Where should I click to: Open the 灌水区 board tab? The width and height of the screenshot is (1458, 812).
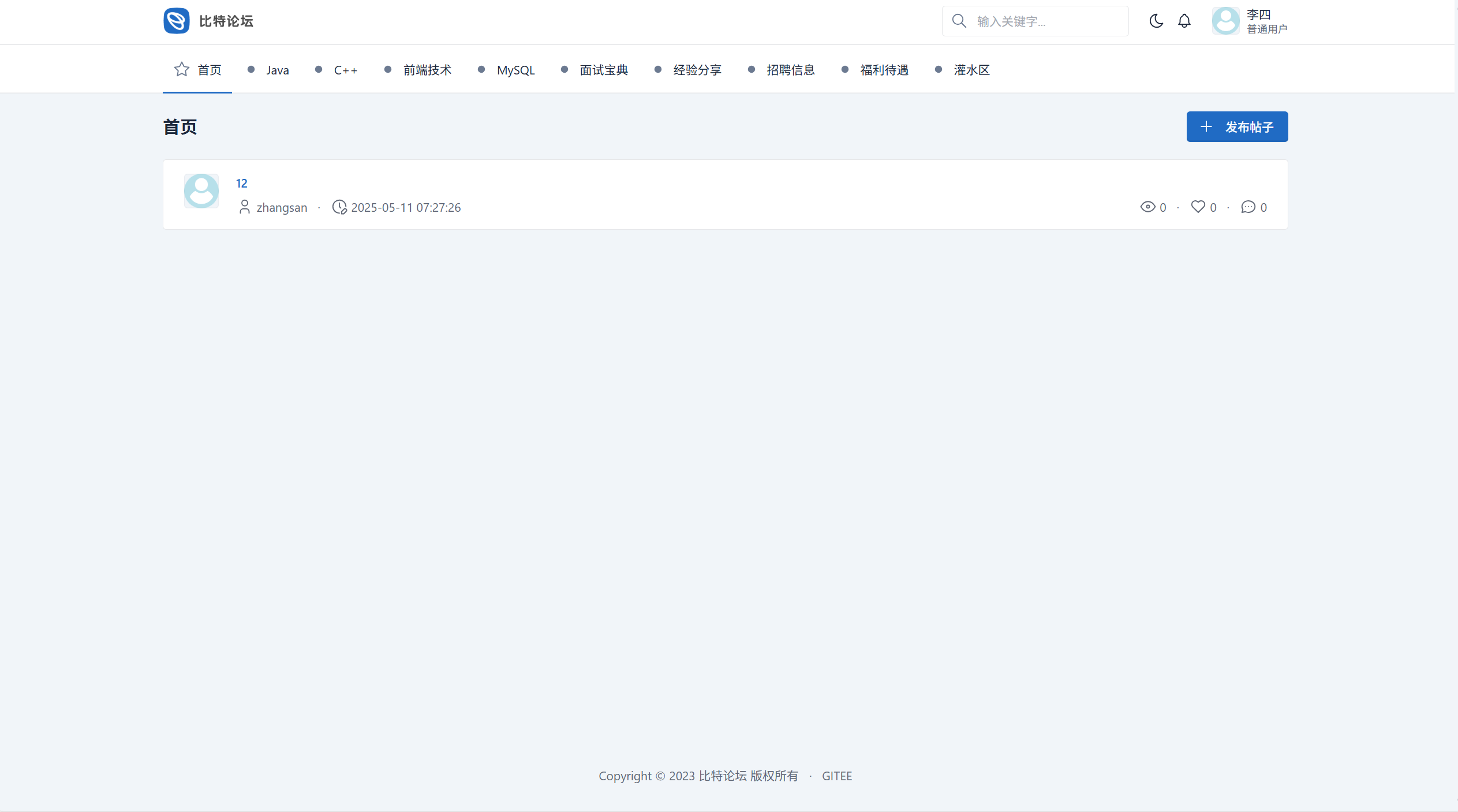(971, 70)
